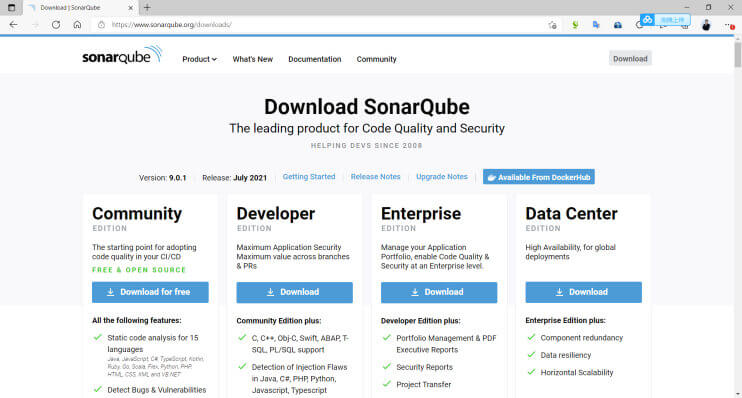Click the green check beside Security Reports
The height and width of the screenshot is (398, 742).
387,366
